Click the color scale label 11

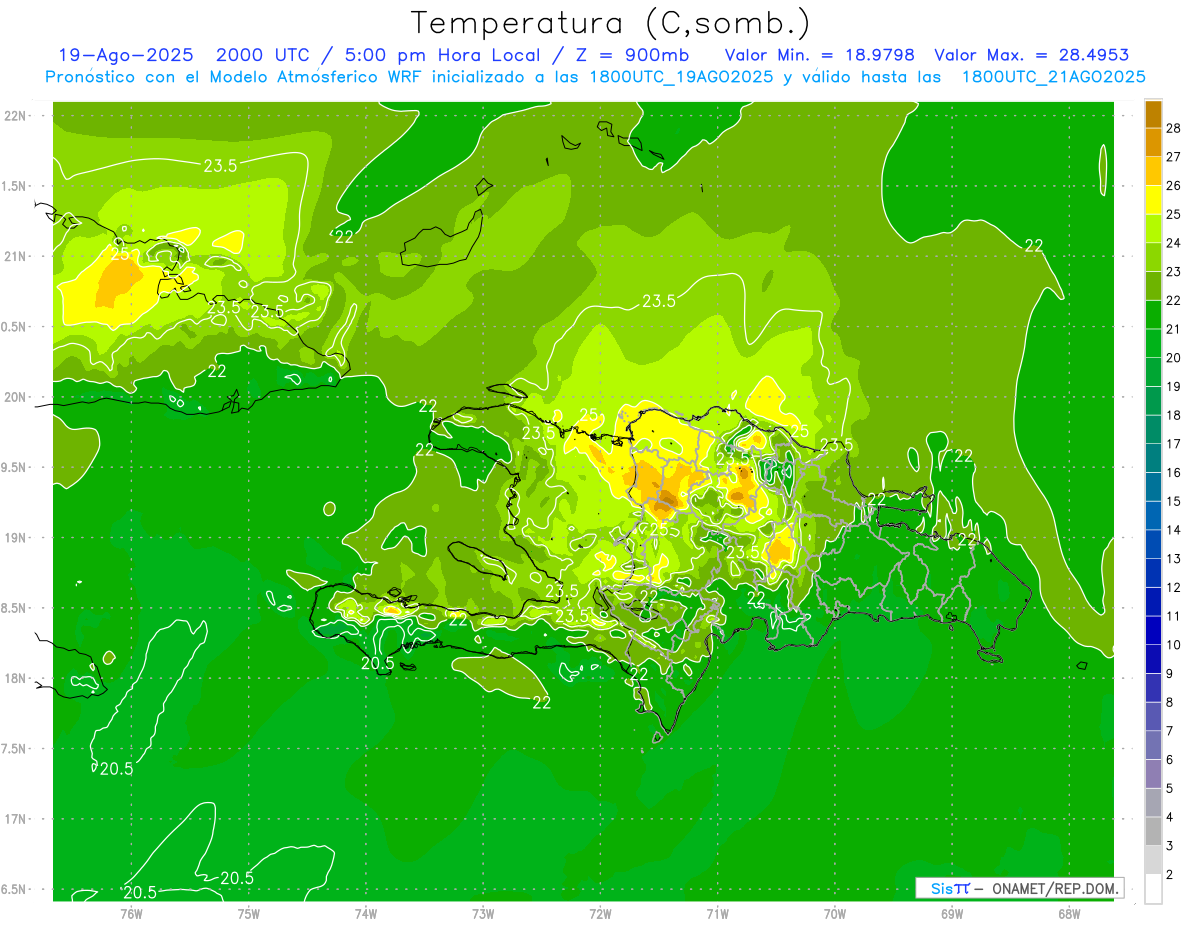click(1174, 616)
